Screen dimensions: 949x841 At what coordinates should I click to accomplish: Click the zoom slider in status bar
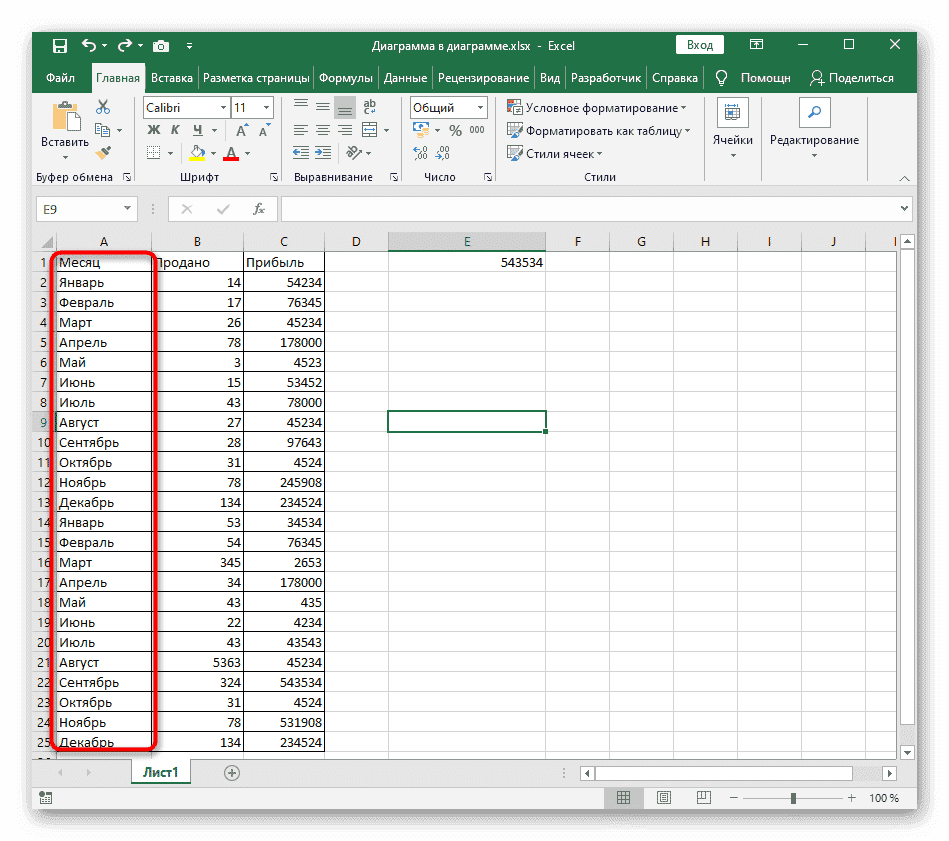tap(793, 798)
